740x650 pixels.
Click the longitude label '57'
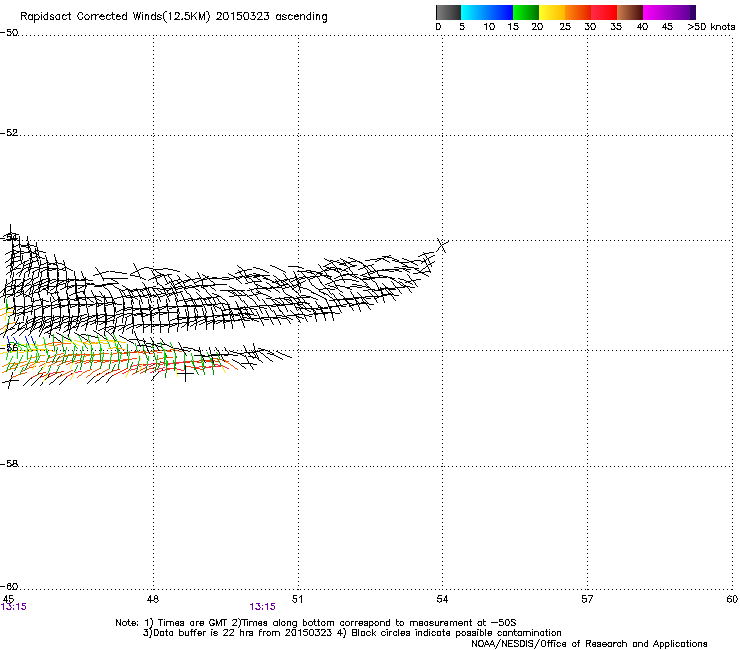(587, 599)
